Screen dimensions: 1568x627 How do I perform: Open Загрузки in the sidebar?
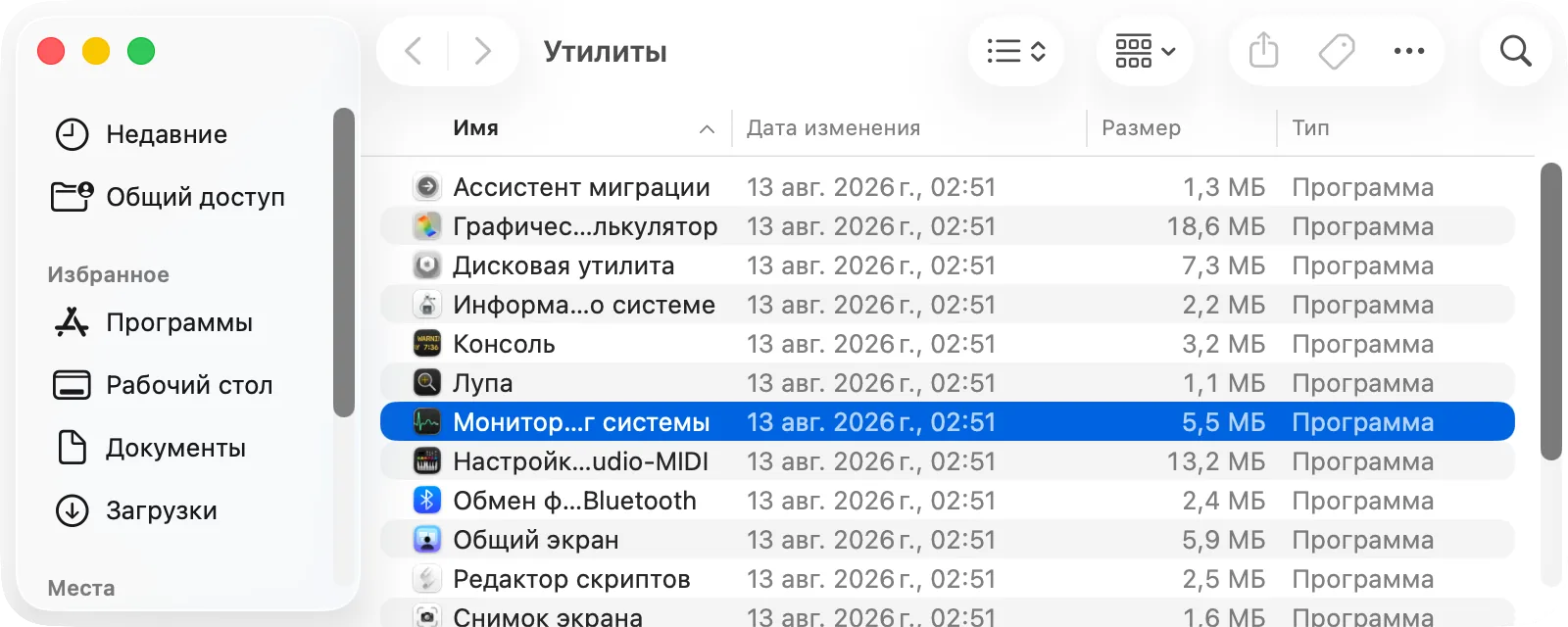coord(162,510)
